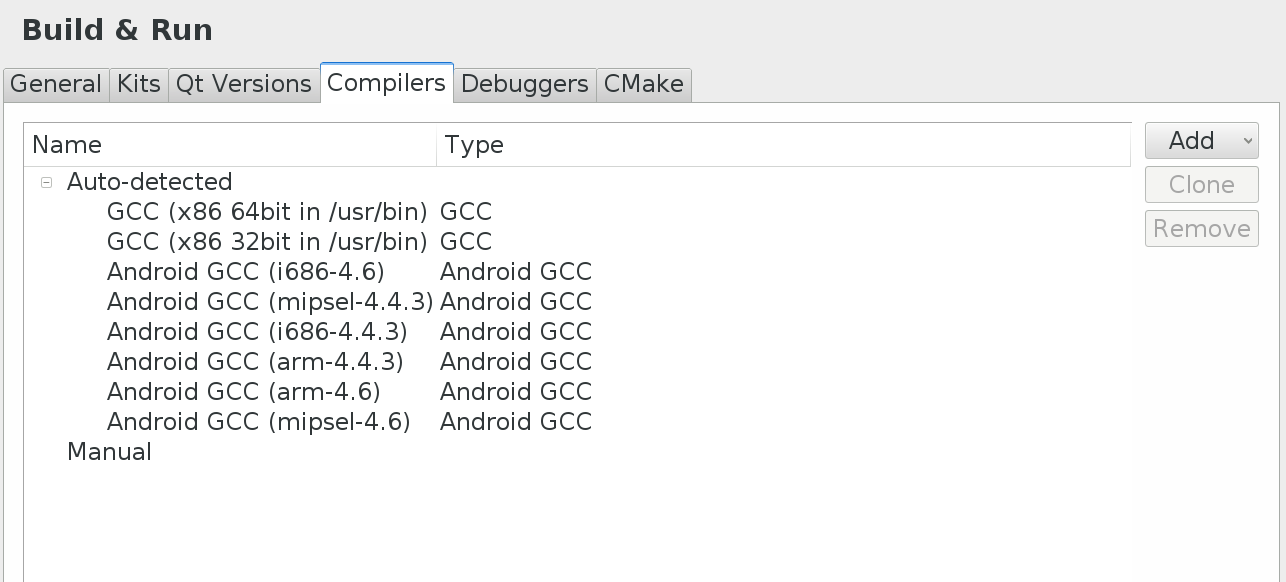Click the Clone button
1286x582 pixels.
[1201, 185]
